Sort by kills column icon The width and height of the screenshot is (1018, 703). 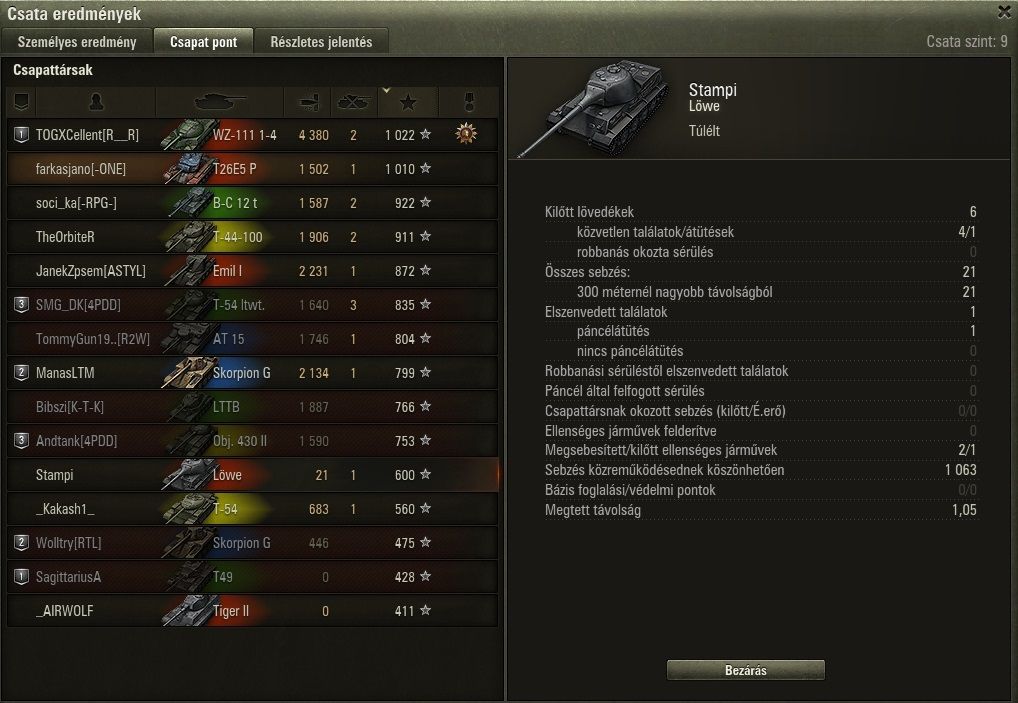(x=354, y=102)
